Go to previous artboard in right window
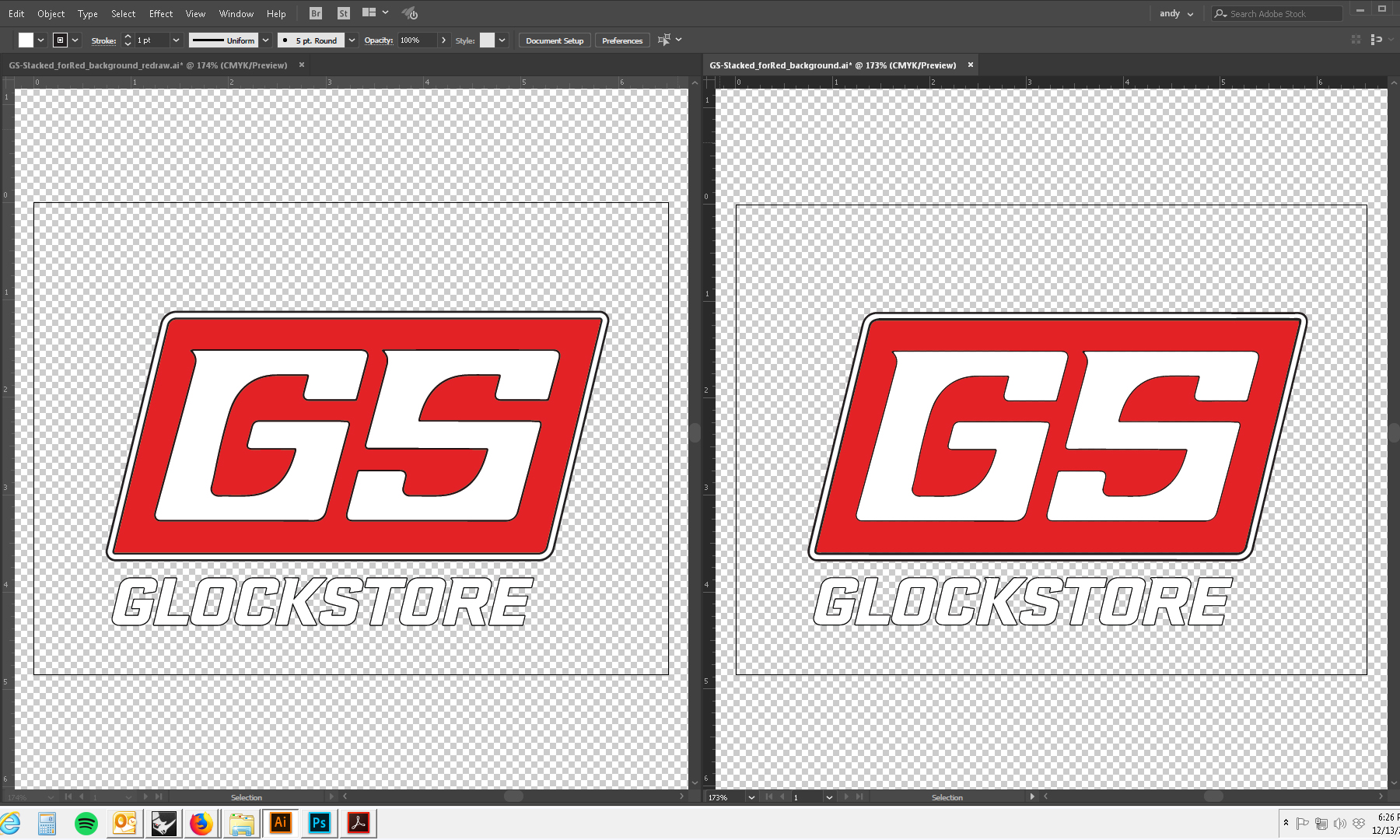1400x840 pixels. (782, 797)
